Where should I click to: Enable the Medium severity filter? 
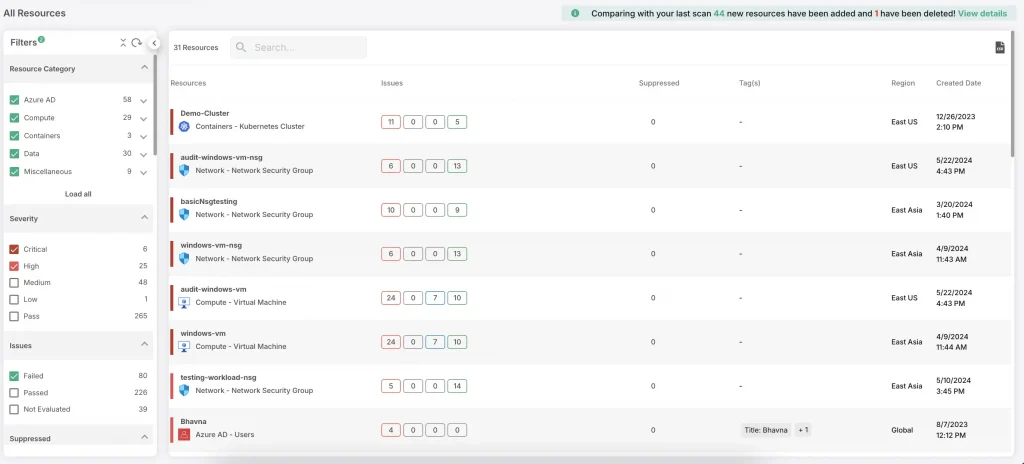[x=14, y=283]
